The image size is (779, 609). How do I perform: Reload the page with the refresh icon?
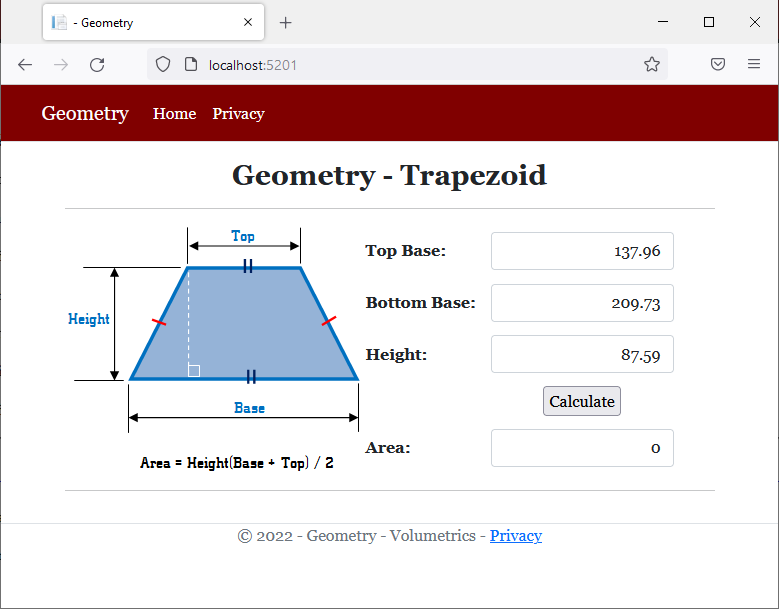coord(97,65)
